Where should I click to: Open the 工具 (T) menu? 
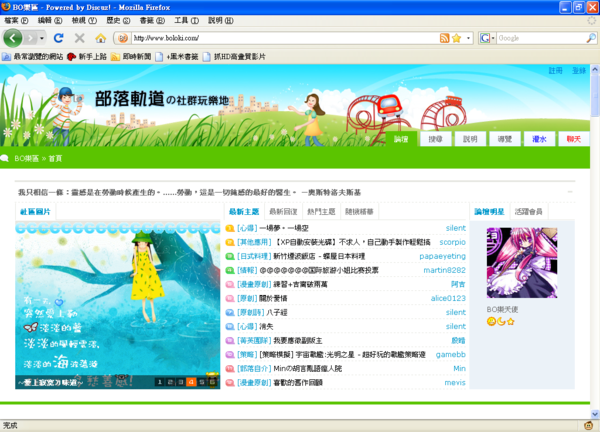186,20
